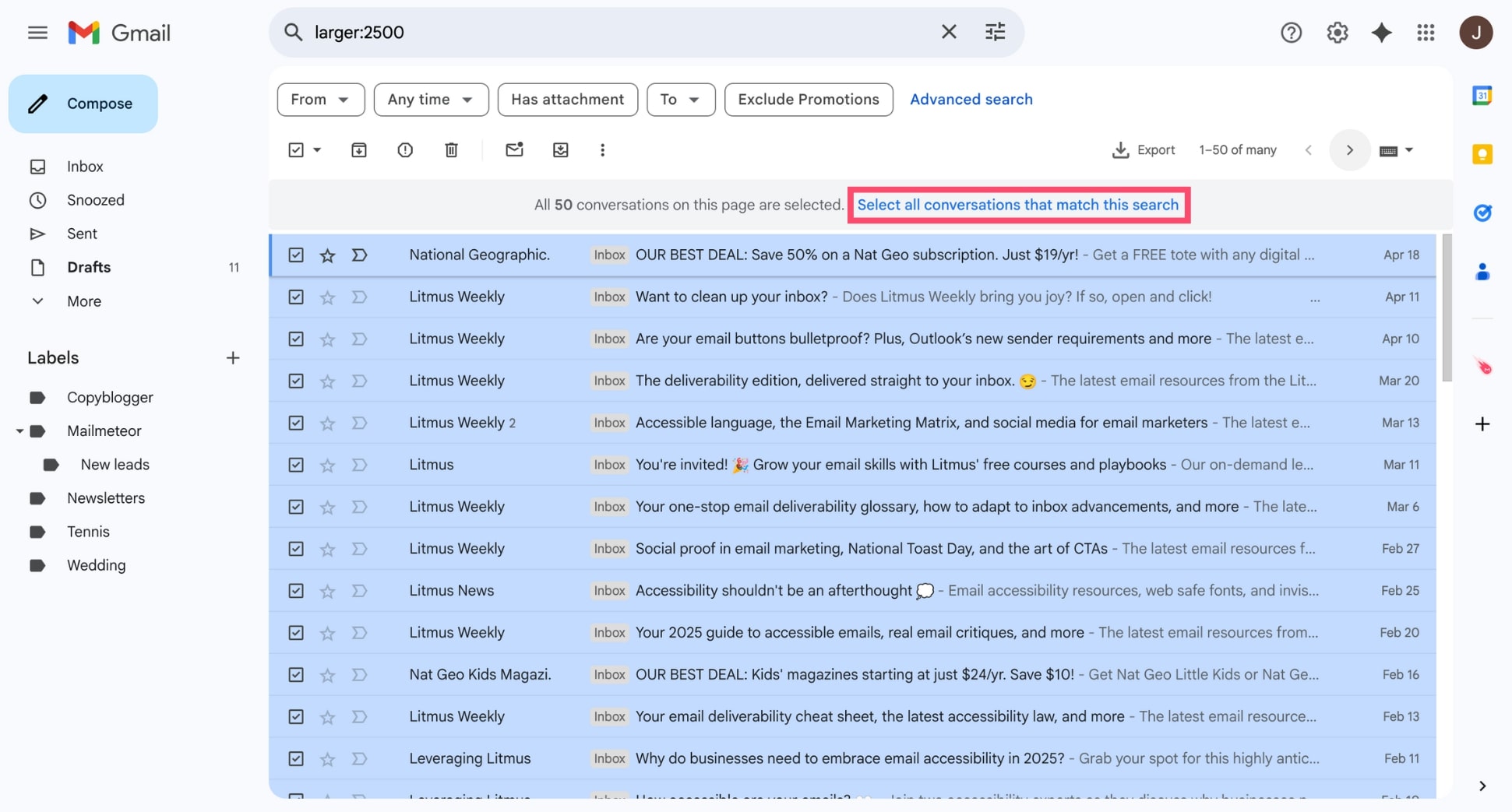Open Contacts in side panel
This screenshot has height=812, width=1512.
coord(1482,272)
